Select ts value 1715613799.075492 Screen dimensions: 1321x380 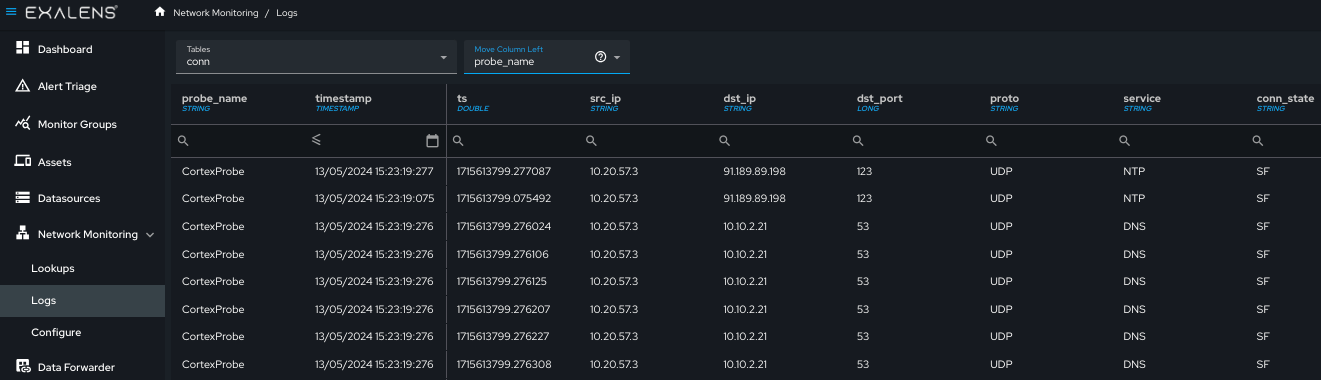tap(504, 199)
